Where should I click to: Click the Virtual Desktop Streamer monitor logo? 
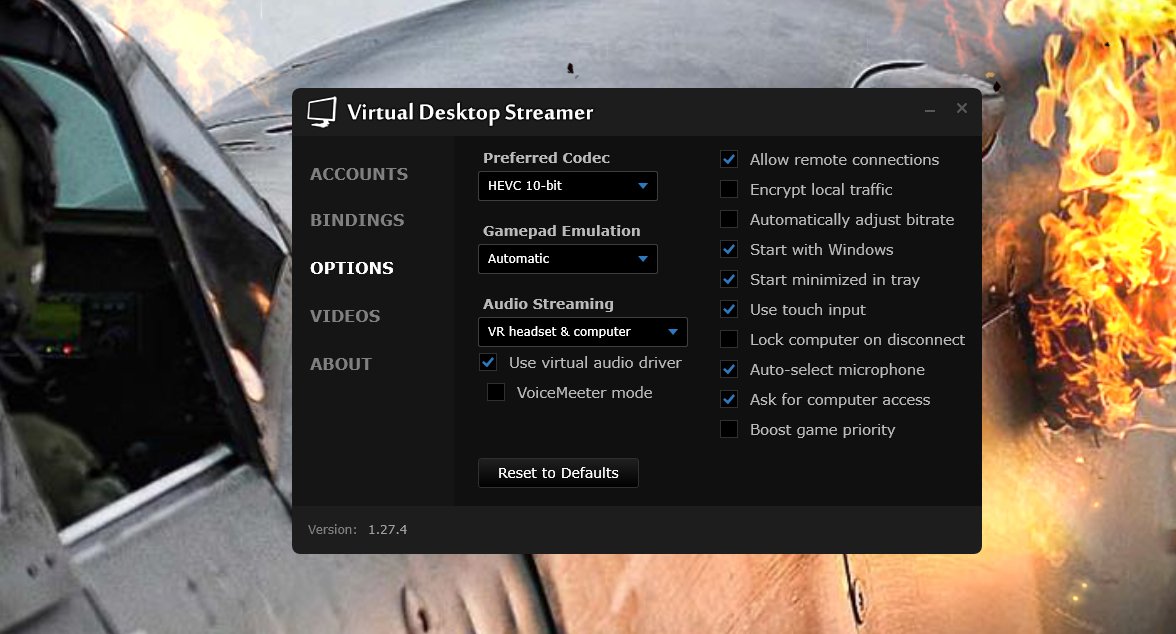pos(321,112)
